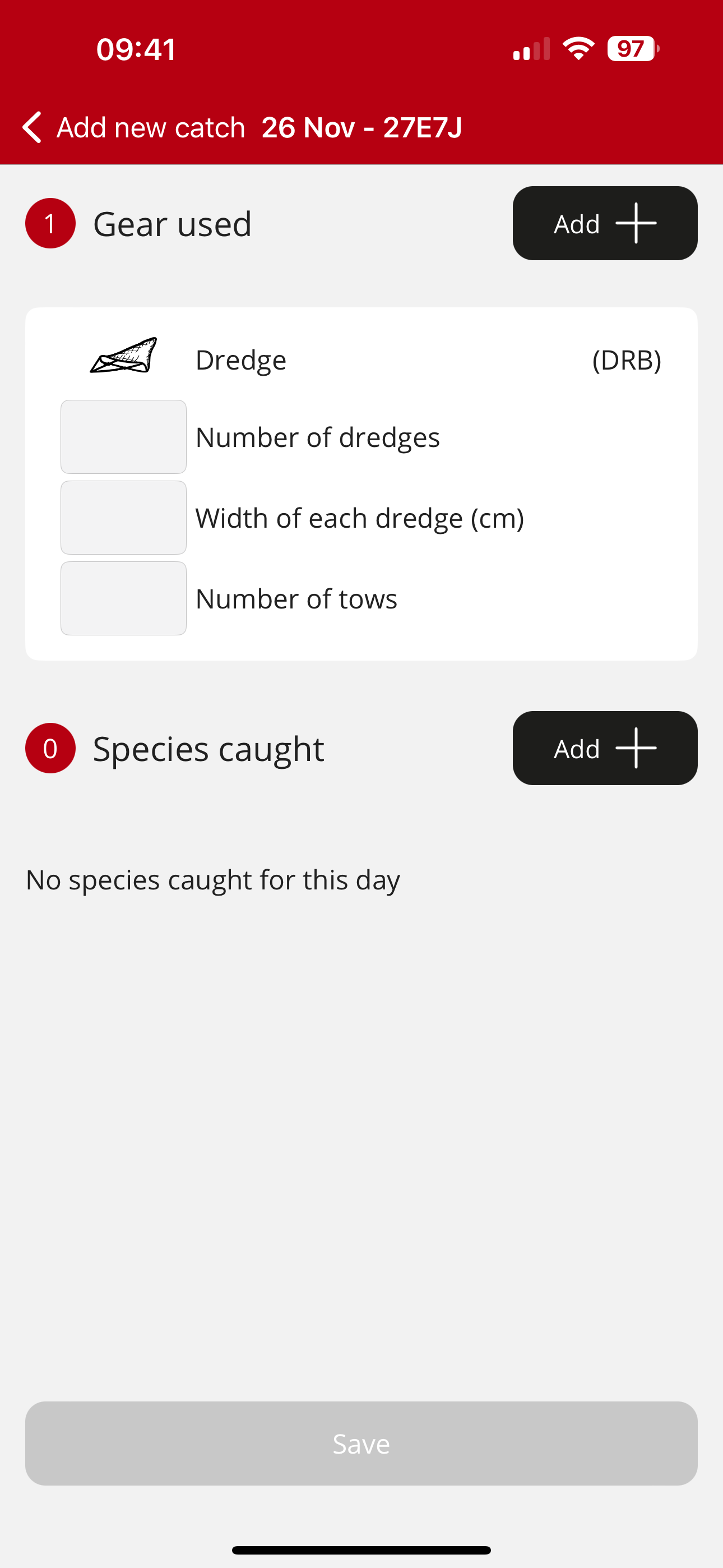Viewport: 723px width, 1568px height.
Task: Tap the (DRB) gear code
Action: (x=626, y=361)
